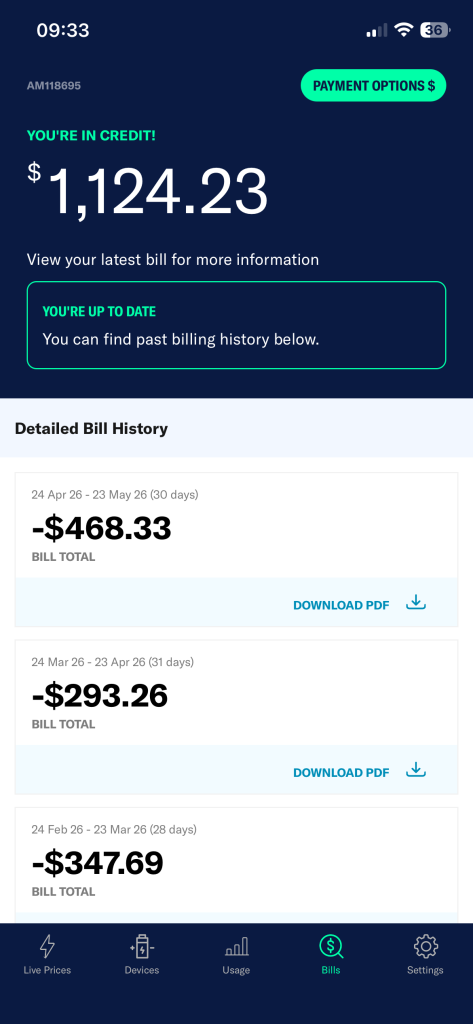The image size is (473, 1024).
Task: Tap the battery indicator in status bar
Action: [x=434, y=30]
